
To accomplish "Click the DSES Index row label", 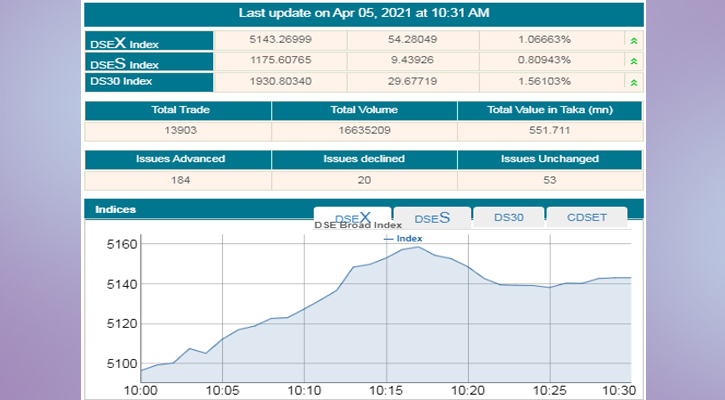I will [149, 62].
